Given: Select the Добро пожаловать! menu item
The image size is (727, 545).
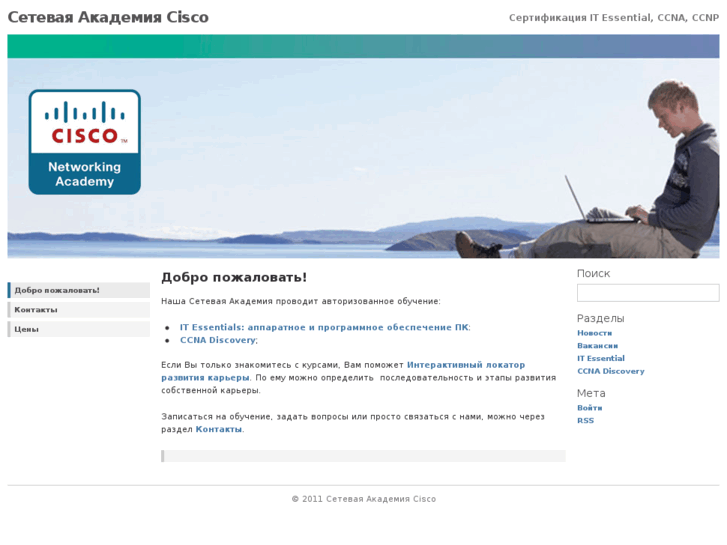Looking at the screenshot, I should [78, 290].
